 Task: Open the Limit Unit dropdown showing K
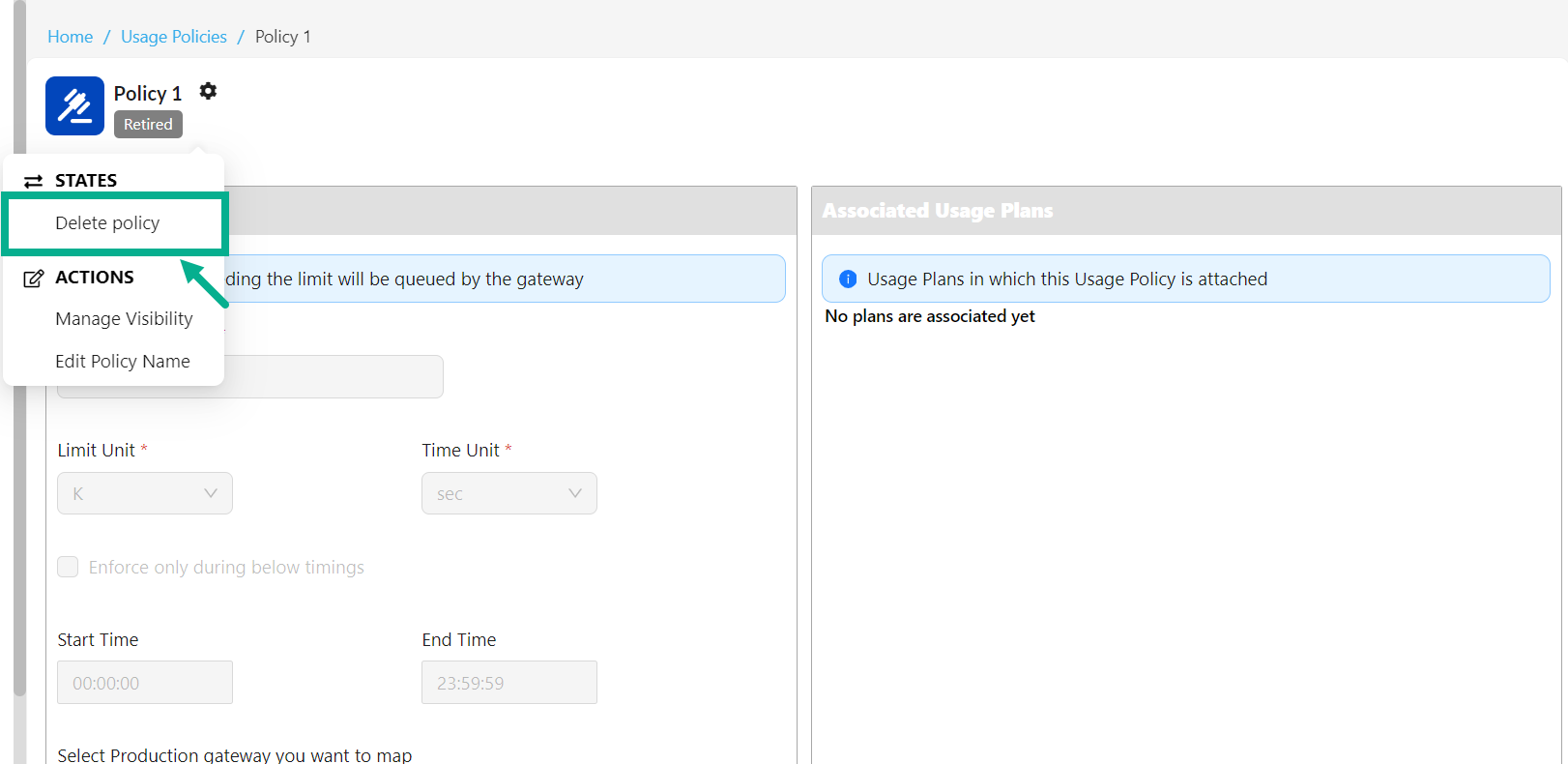click(x=145, y=493)
